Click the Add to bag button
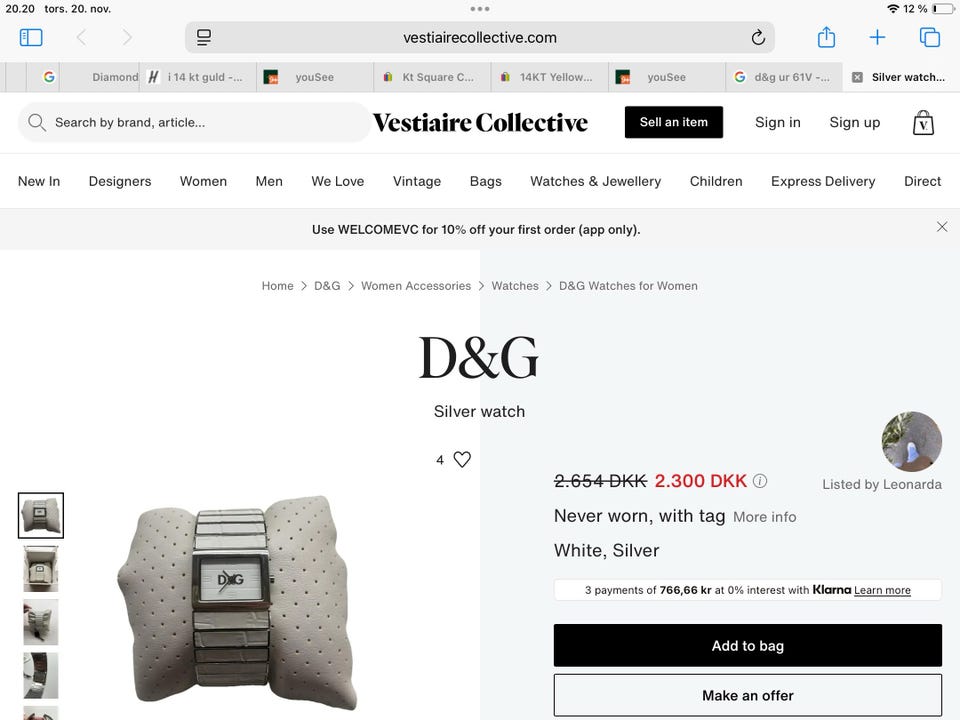This screenshot has width=960, height=720. (x=748, y=645)
